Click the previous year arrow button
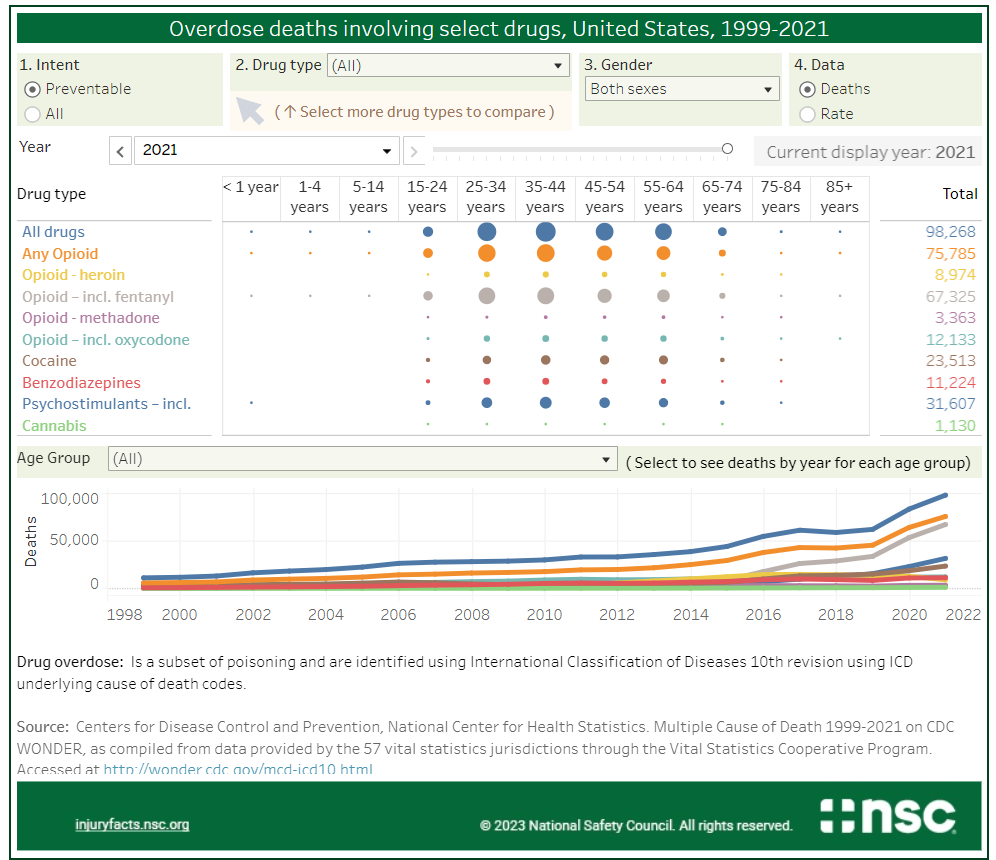This screenshot has height=860, width=996. [120, 151]
